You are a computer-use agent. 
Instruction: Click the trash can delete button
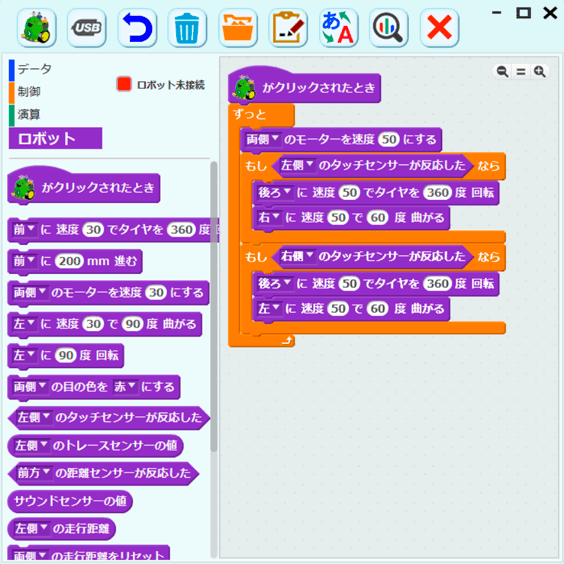click(x=187, y=28)
